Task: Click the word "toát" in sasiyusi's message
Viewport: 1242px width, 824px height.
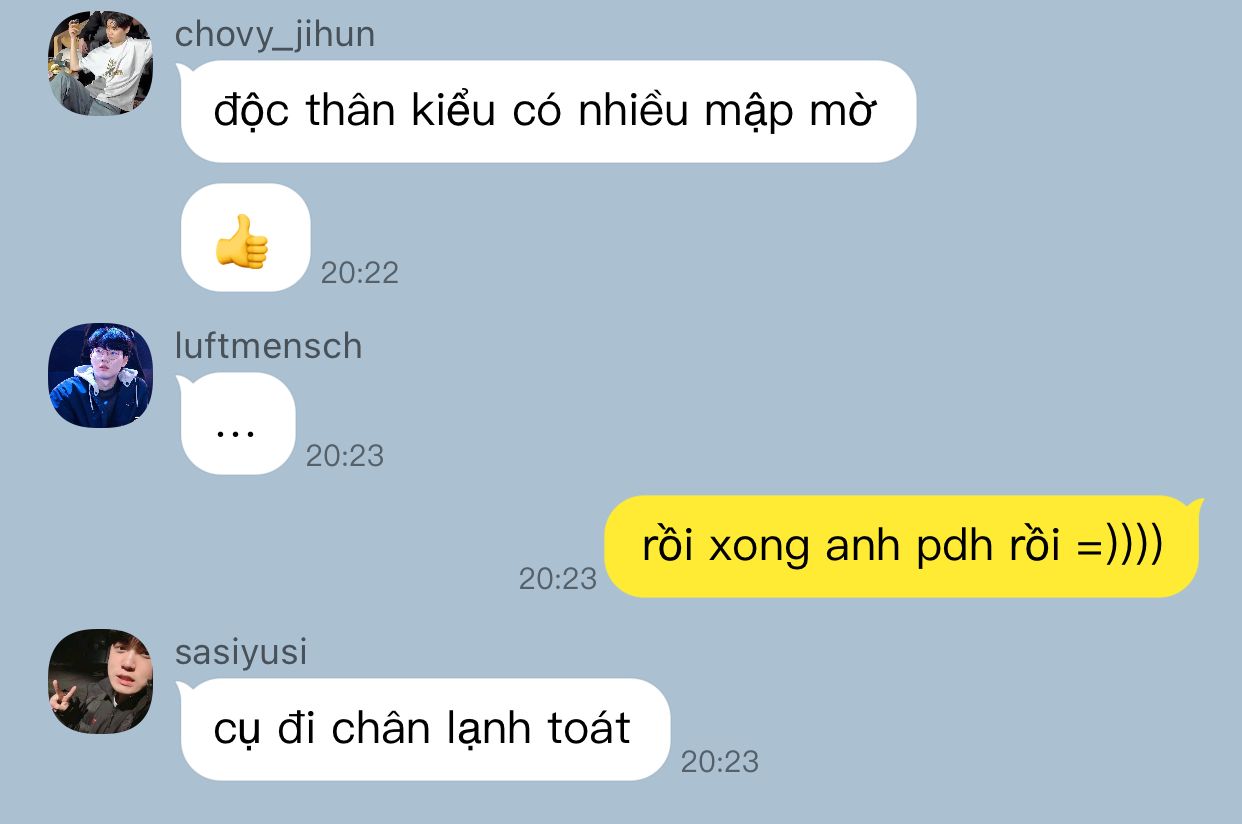Action: [x=589, y=728]
